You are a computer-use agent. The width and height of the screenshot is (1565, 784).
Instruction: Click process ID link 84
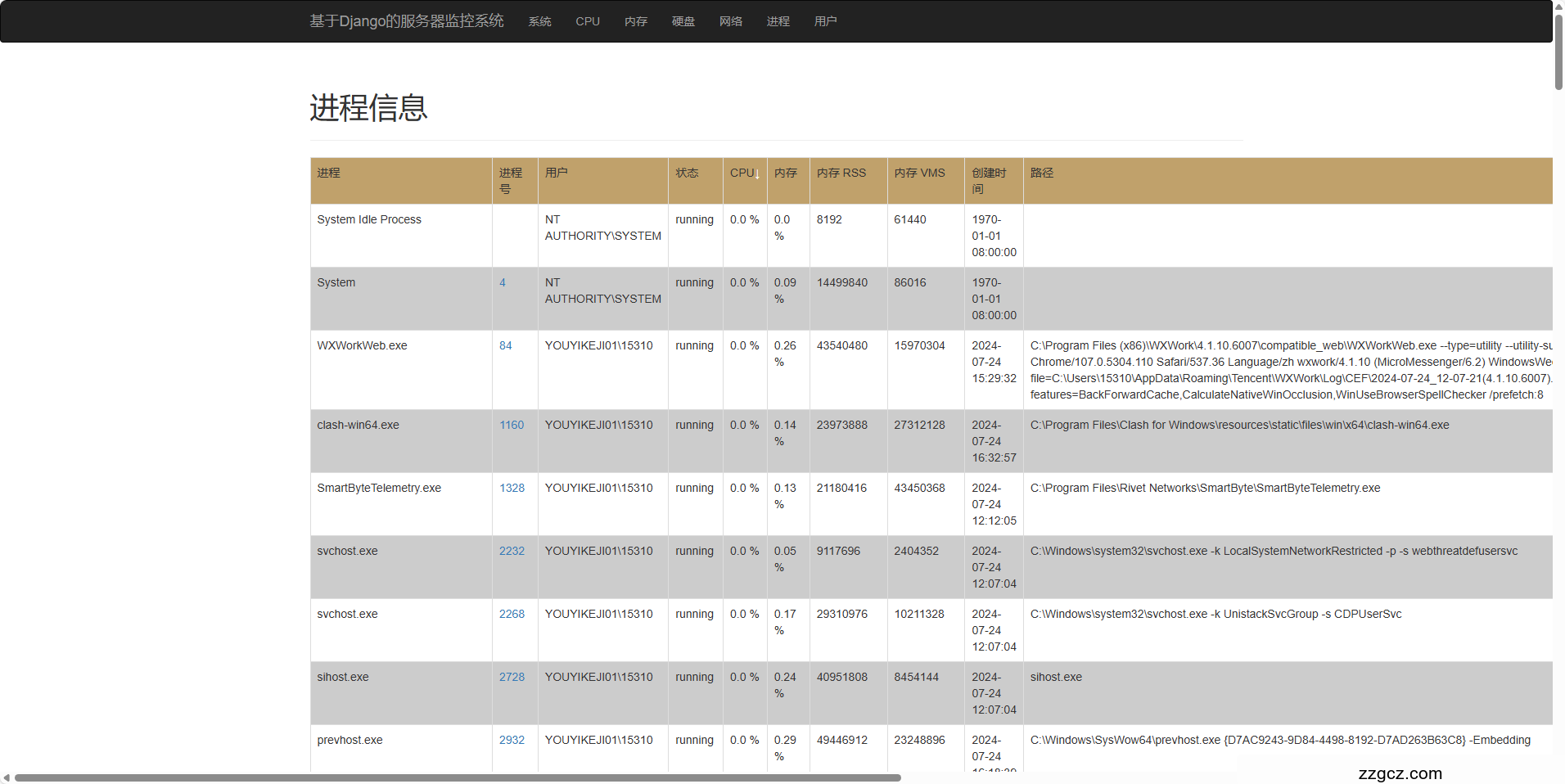tap(505, 346)
